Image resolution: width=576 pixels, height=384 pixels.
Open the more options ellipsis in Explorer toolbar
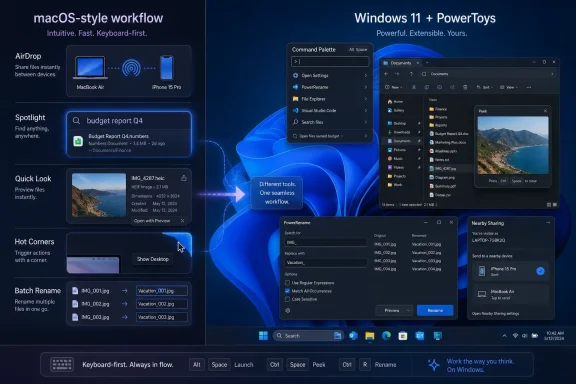pos(529,87)
